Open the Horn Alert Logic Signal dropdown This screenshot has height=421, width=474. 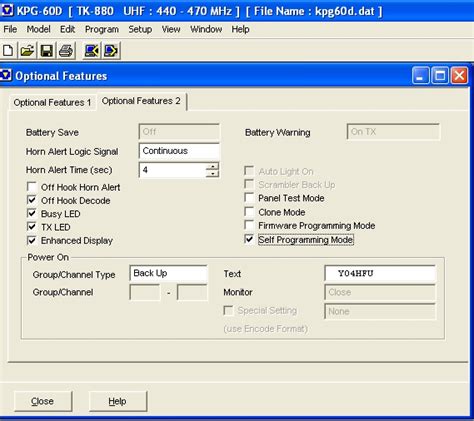point(179,151)
